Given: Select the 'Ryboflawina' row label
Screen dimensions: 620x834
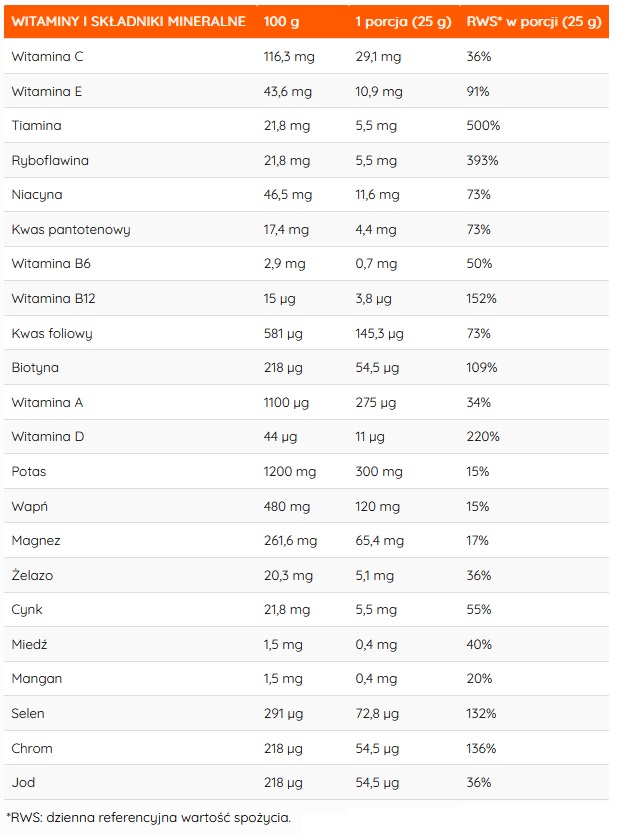Looking at the screenshot, I should pos(50,160).
